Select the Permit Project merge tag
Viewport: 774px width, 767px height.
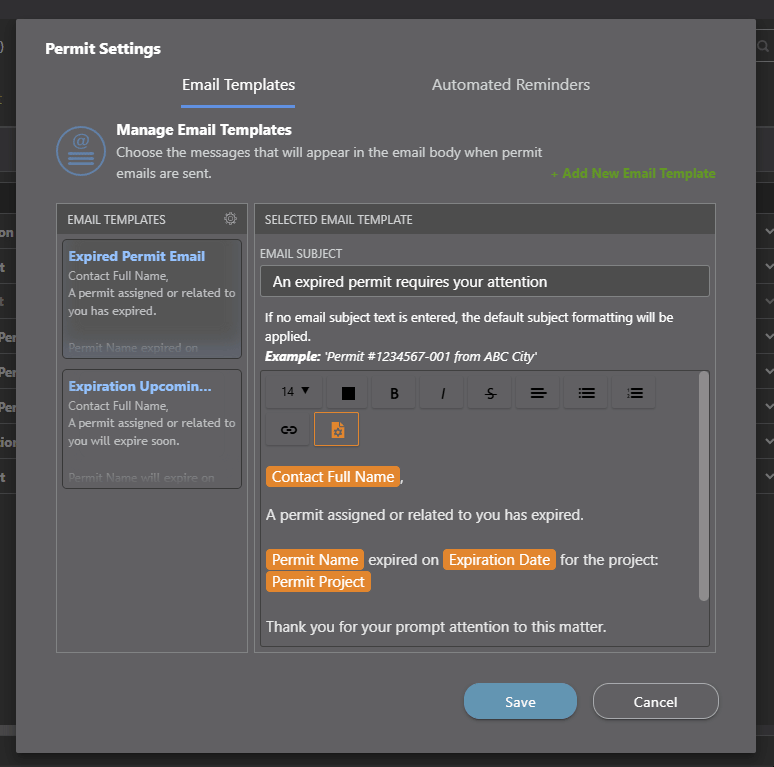[318, 582]
